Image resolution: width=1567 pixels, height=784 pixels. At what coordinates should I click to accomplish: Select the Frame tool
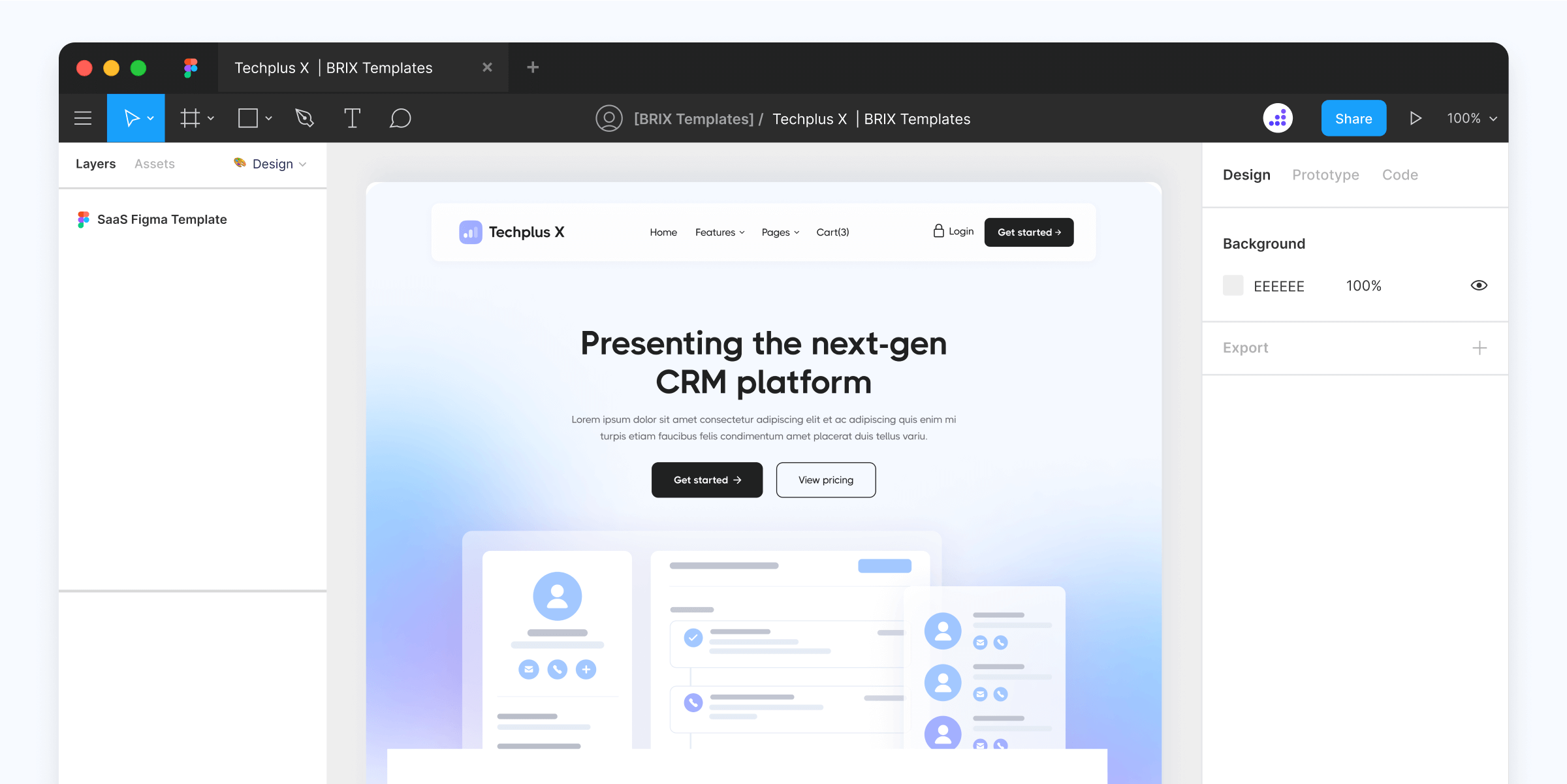pyautogui.click(x=190, y=118)
